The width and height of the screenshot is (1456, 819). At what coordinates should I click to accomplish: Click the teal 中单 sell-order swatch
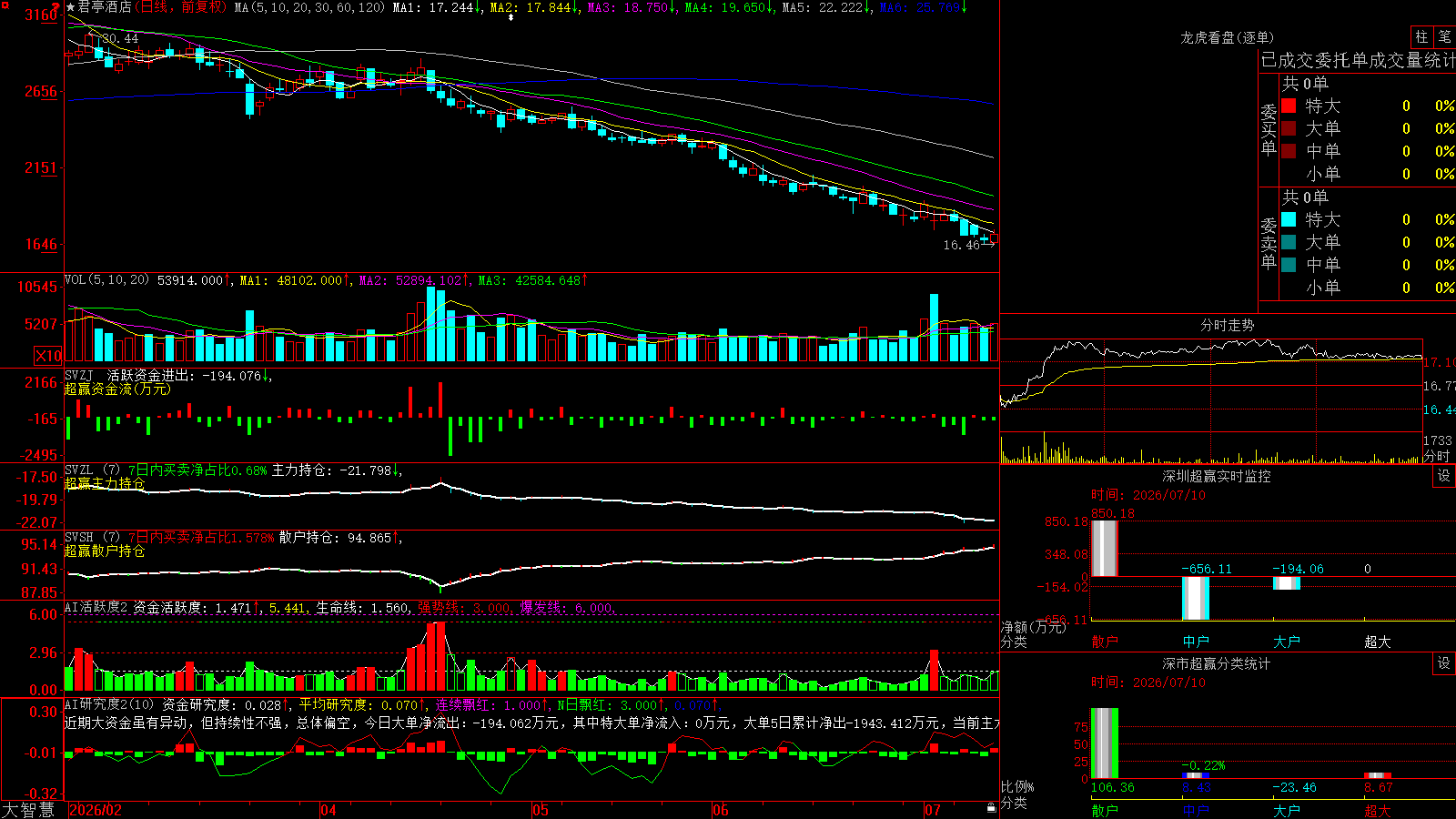[1289, 265]
